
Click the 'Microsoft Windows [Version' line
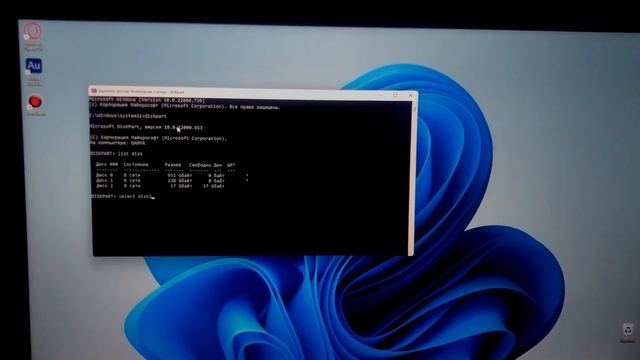(147, 100)
